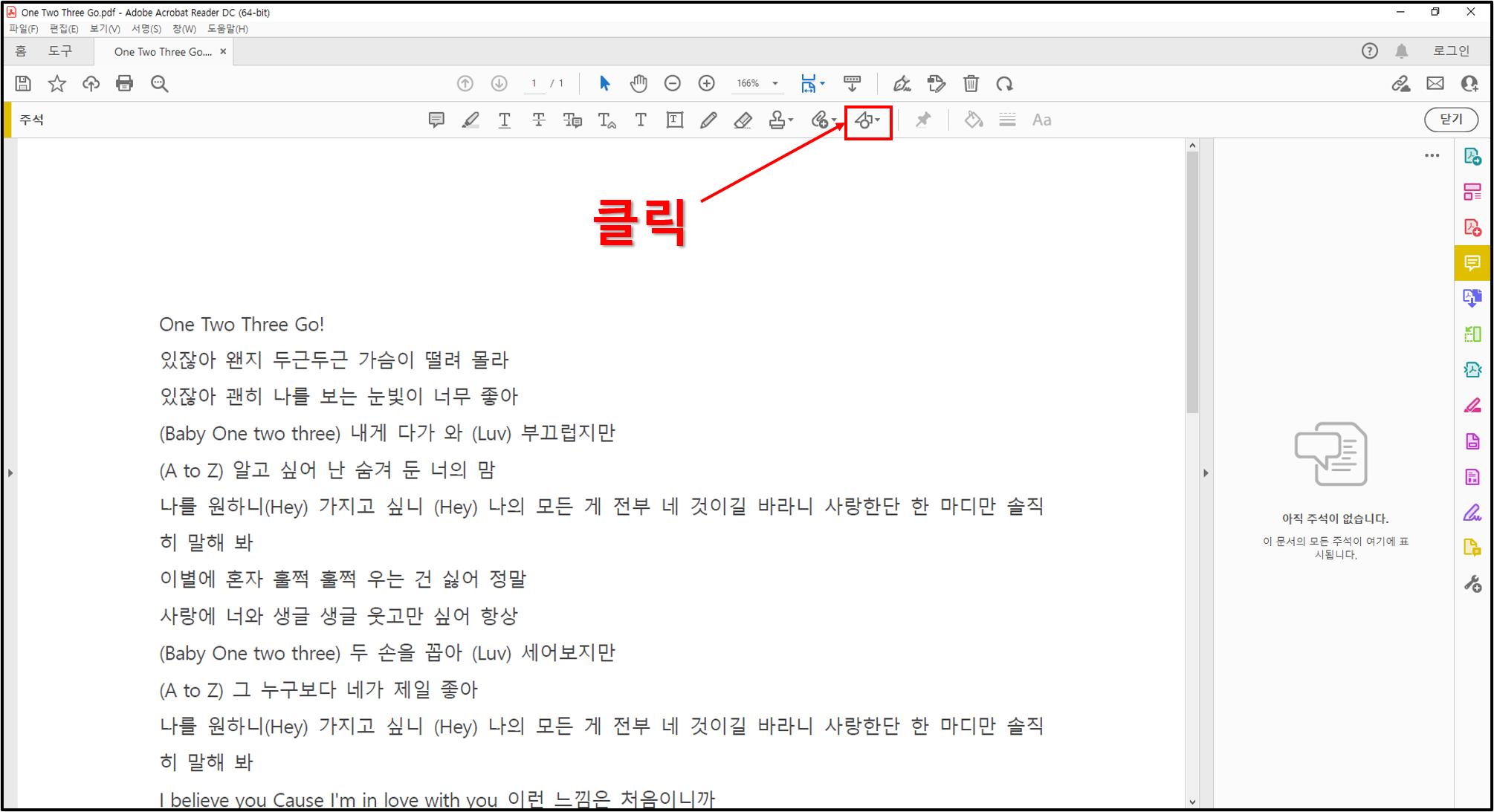The height and width of the screenshot is (812, 1494).
Task: Open the 보기(V) menu
Action: pos(105,29)
